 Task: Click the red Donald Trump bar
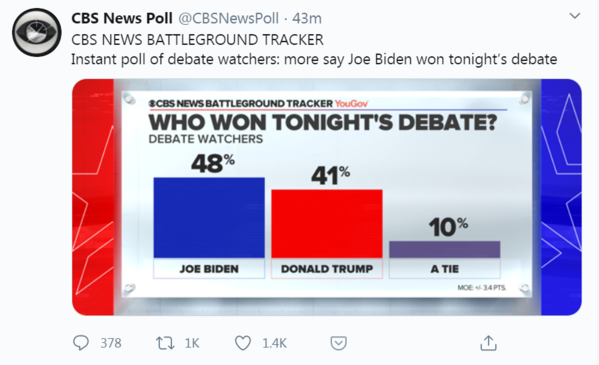(327, 224)
